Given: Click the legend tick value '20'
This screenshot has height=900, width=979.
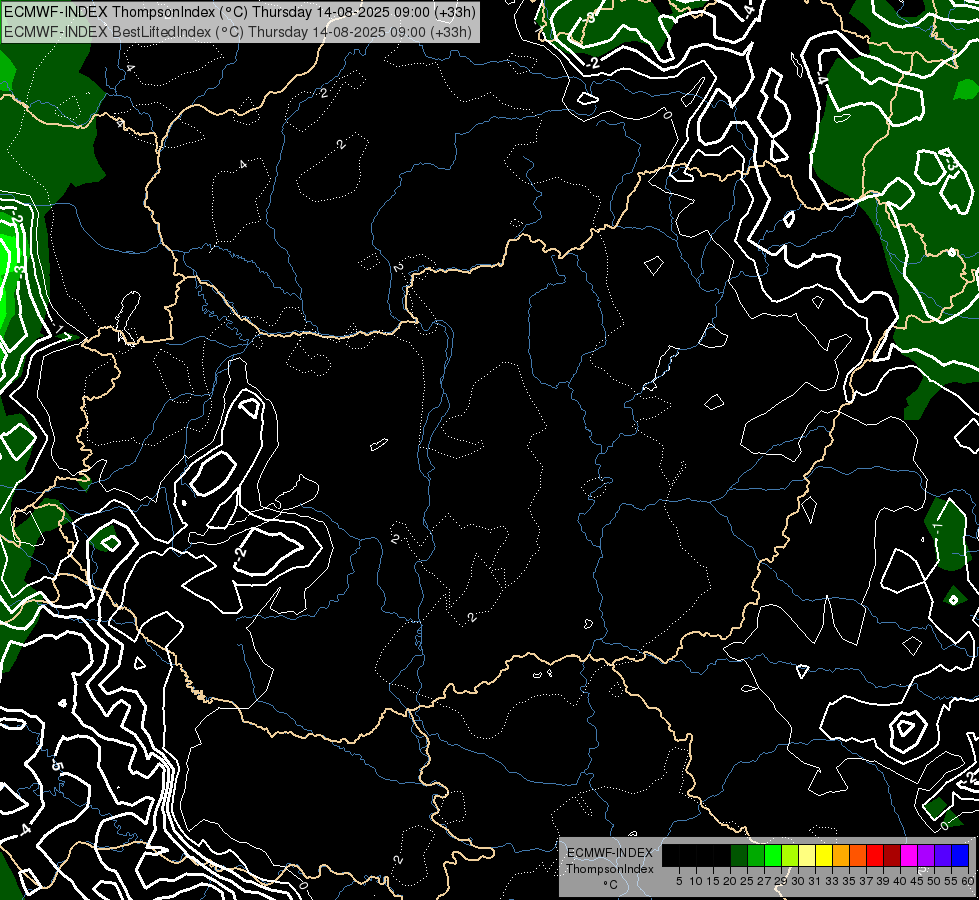Looking at the screenshot, I should [x=730, y=881].
